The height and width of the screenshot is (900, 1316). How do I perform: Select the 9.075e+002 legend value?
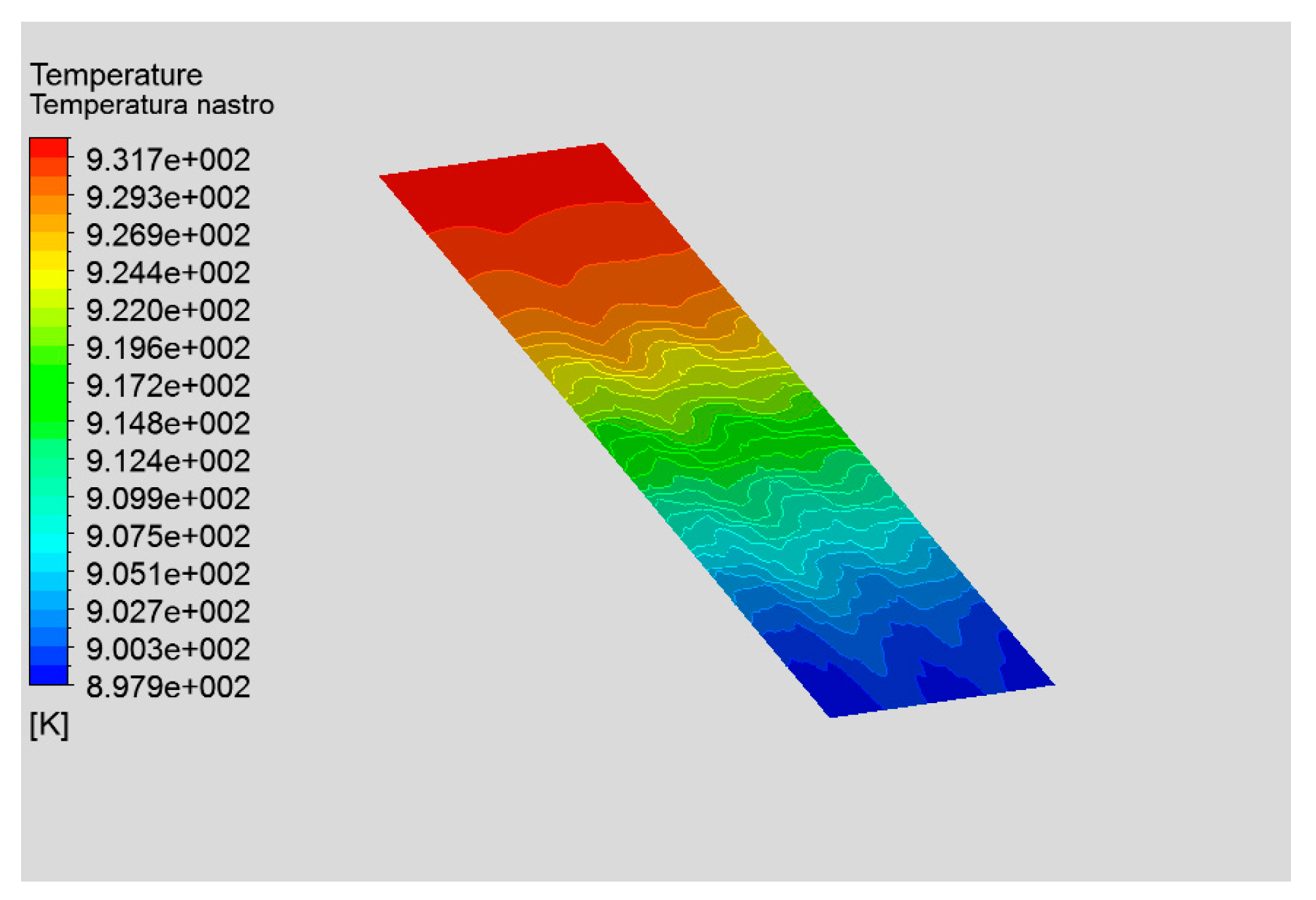click(168, 537)
